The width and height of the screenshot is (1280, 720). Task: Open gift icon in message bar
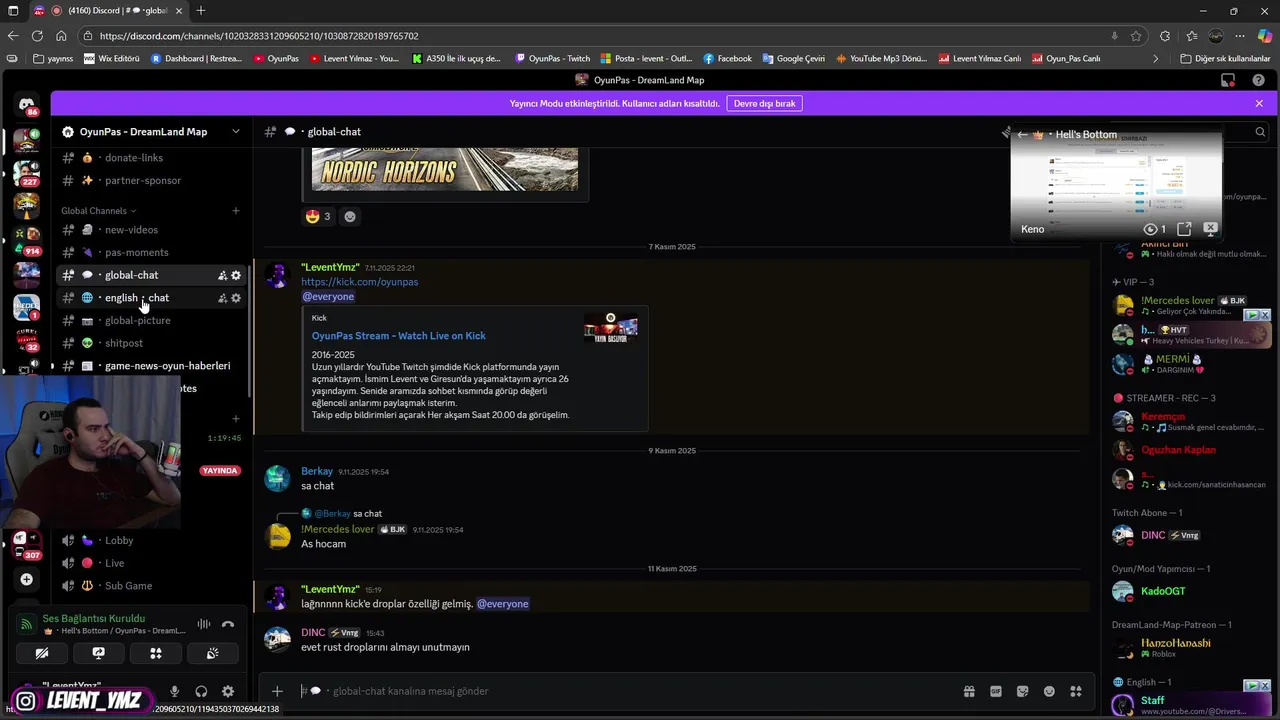[x=969, y=691]
